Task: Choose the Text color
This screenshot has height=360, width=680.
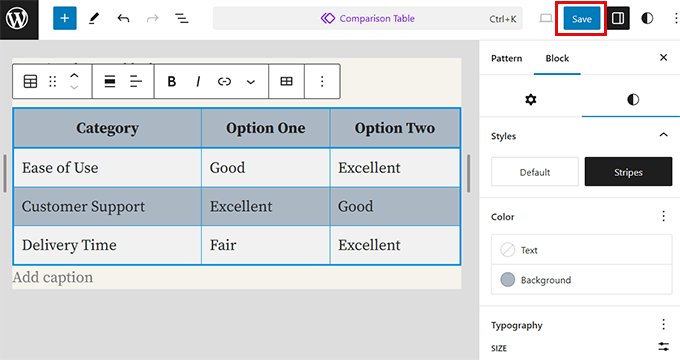Action: pos(582,250)
